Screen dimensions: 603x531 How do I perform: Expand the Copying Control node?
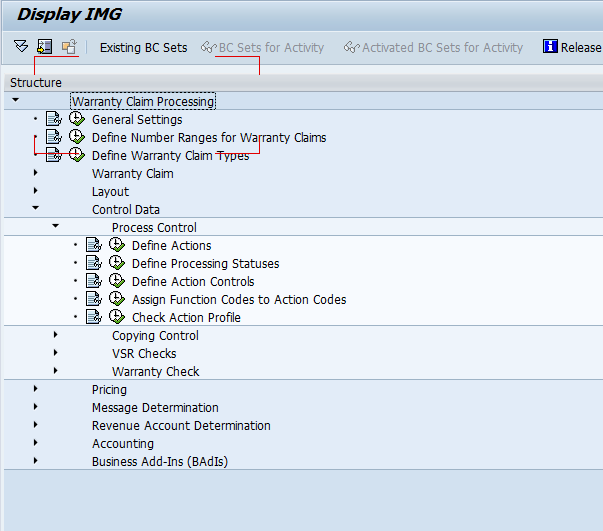click(55, 335)
